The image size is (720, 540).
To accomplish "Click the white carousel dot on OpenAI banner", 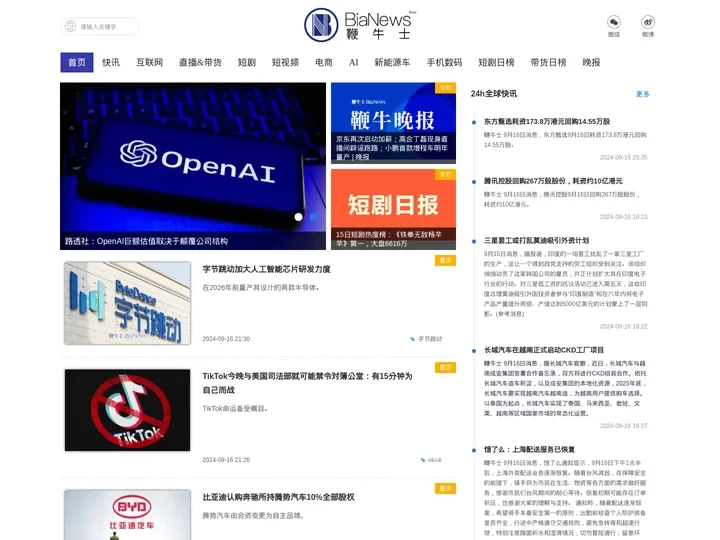I will pos(298,217).
